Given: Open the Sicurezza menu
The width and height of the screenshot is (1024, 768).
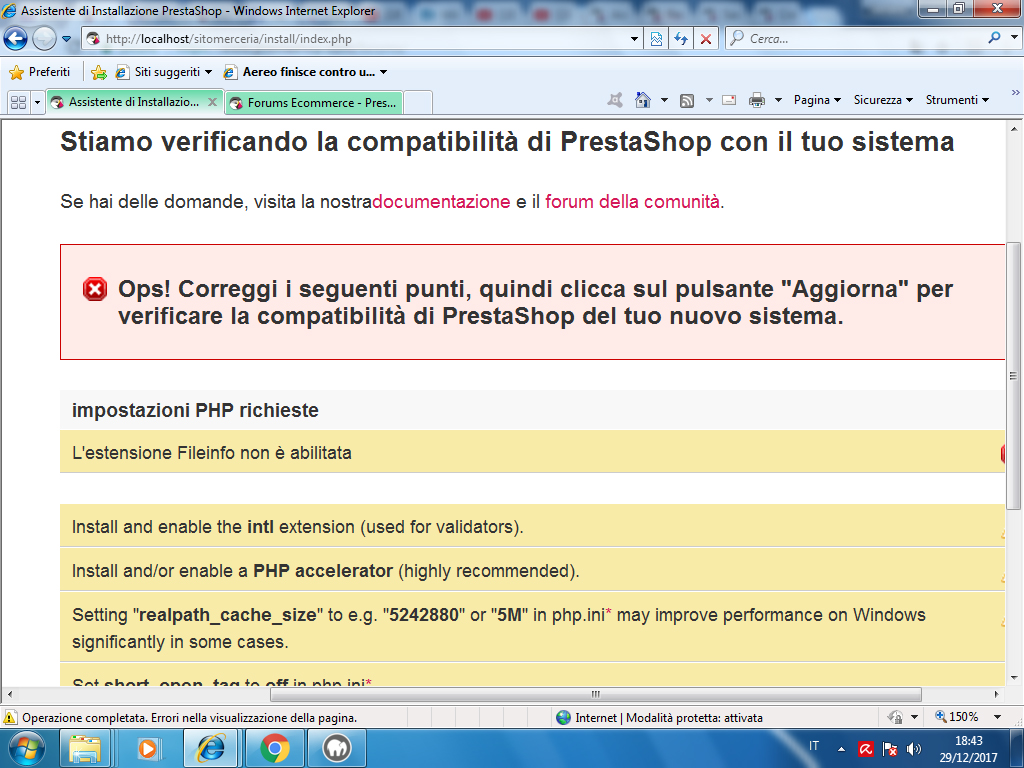Looking at the screenshot, I should (883, 100).
